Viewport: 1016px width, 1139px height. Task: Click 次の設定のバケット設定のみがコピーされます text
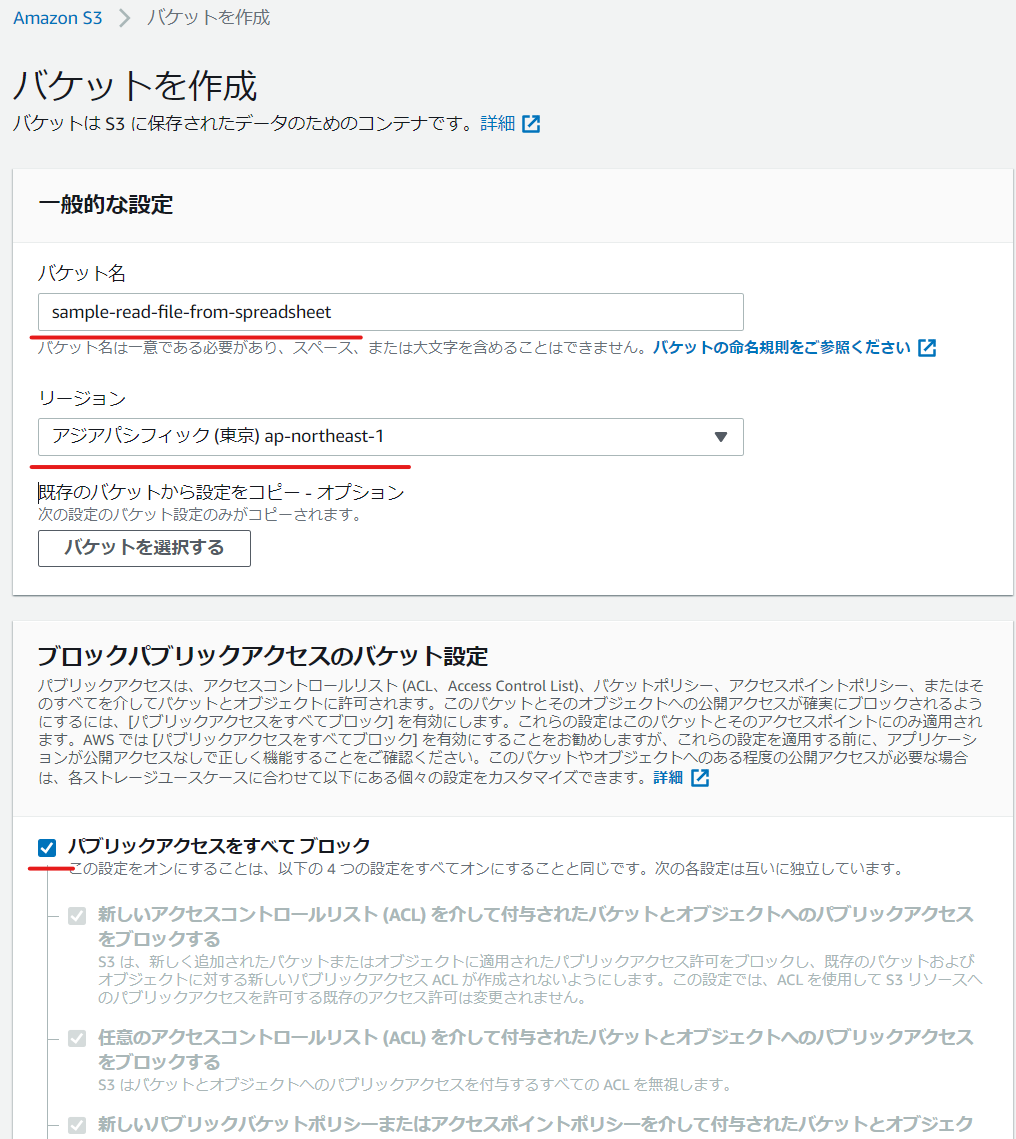click(x=200, y=514)
